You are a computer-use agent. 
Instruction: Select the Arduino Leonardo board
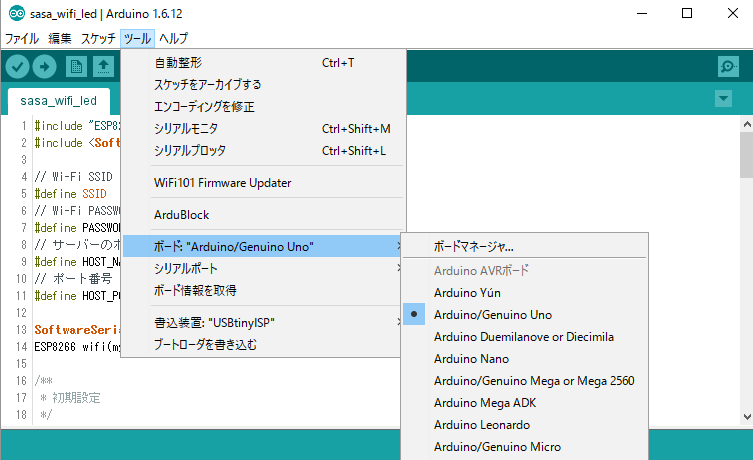point(524,425)
